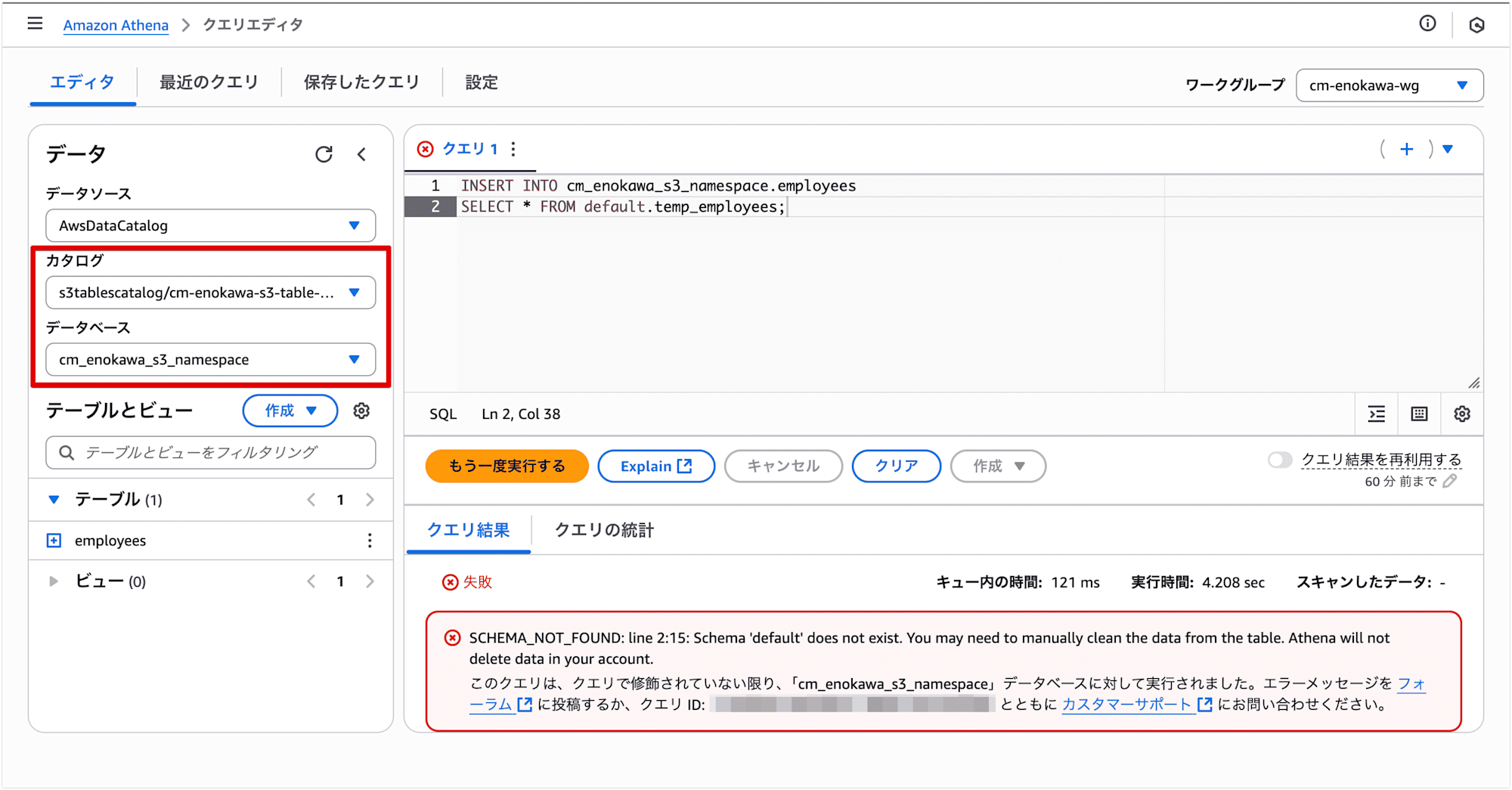Refresh the data panel
This screenshot has height=790, width=1512.
tap(324, 154)
